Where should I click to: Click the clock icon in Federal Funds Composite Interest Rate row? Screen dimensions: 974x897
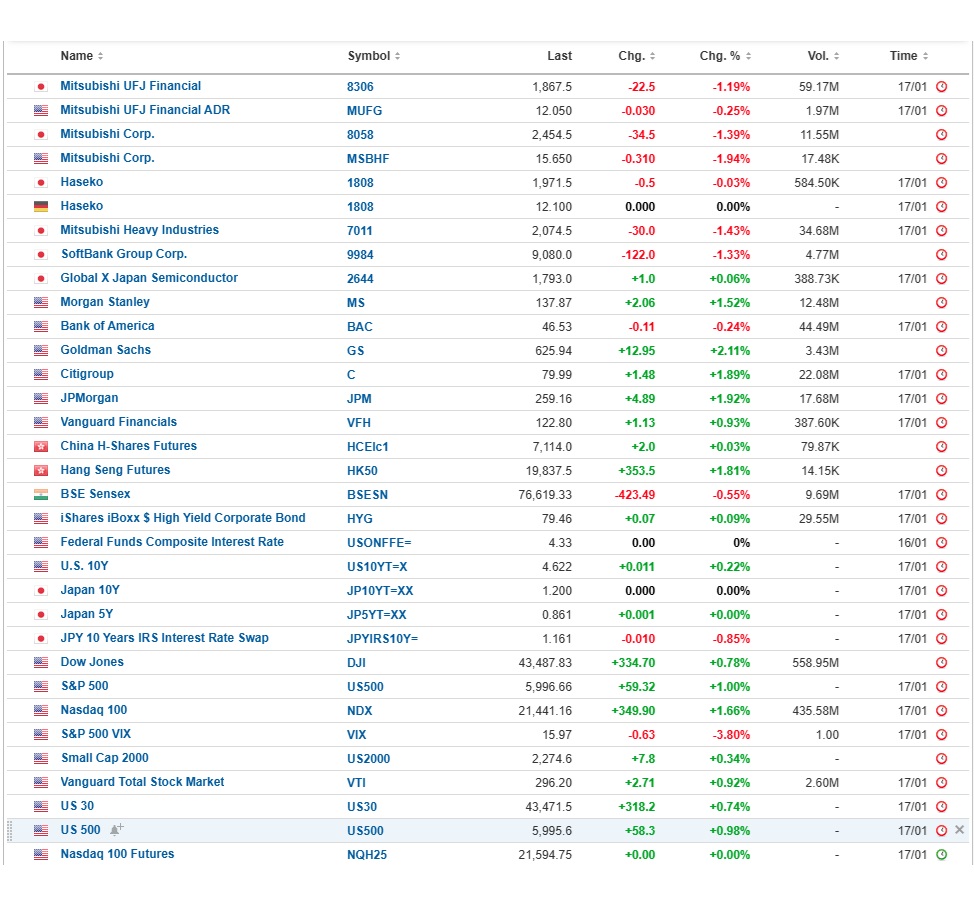(941, 542)
